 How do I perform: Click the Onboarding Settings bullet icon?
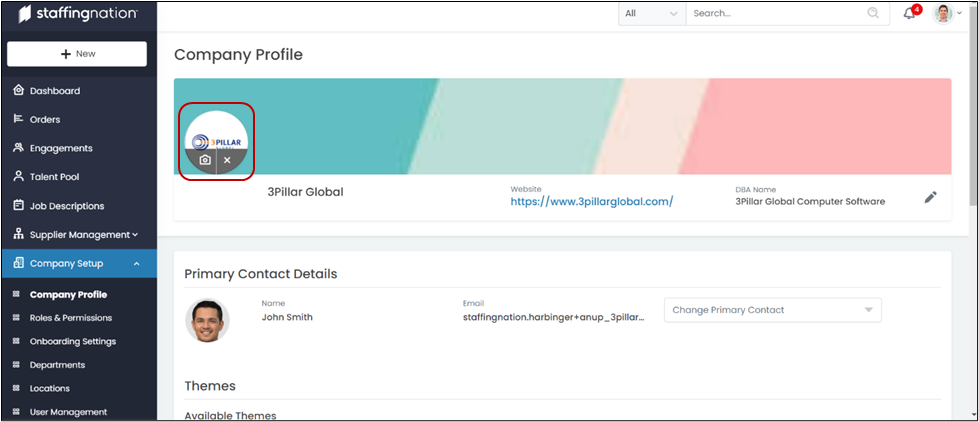tap(16, 341)
